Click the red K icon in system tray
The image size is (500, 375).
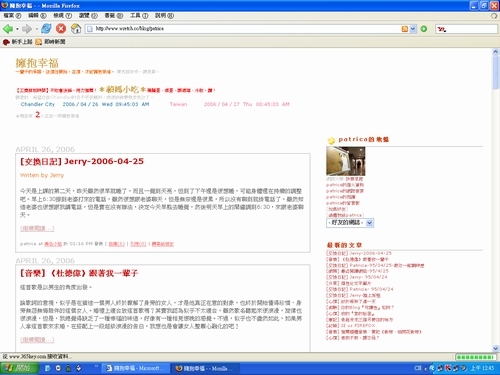(448, 368)
